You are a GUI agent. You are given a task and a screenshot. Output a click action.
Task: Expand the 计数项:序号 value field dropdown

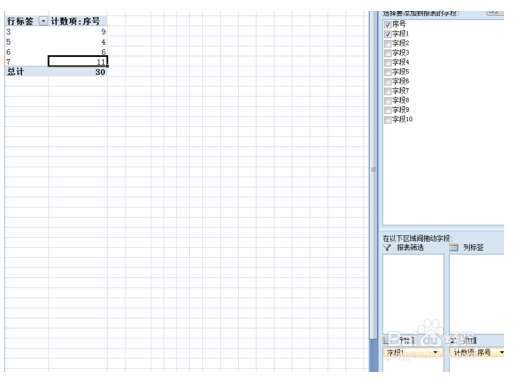(x=501, y=352)
